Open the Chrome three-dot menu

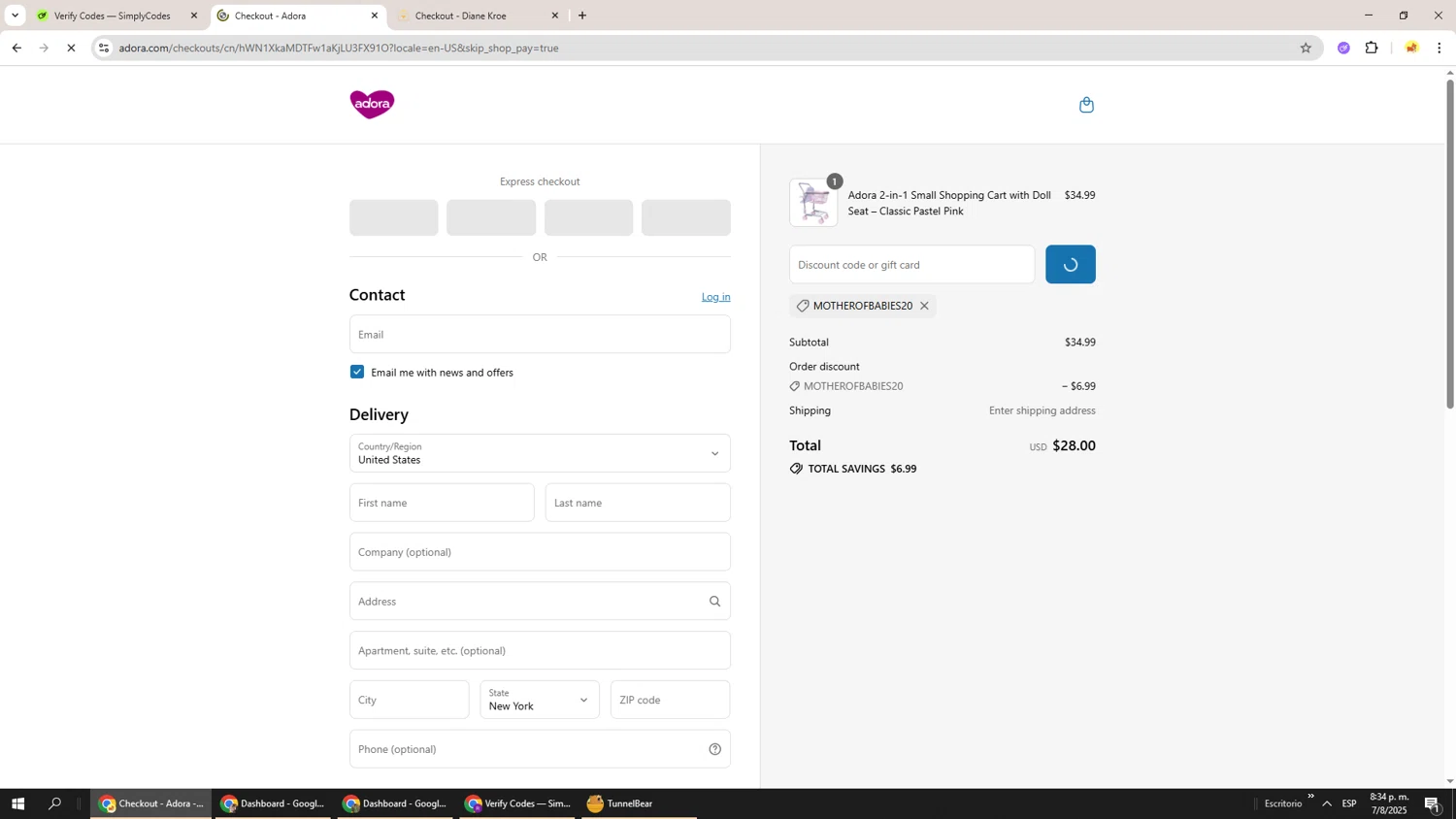(1439, 48)
